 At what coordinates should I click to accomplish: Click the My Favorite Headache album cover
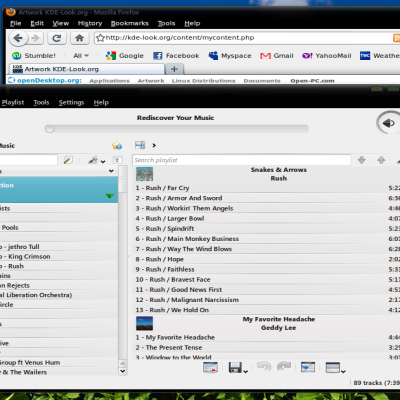[144, 323]
